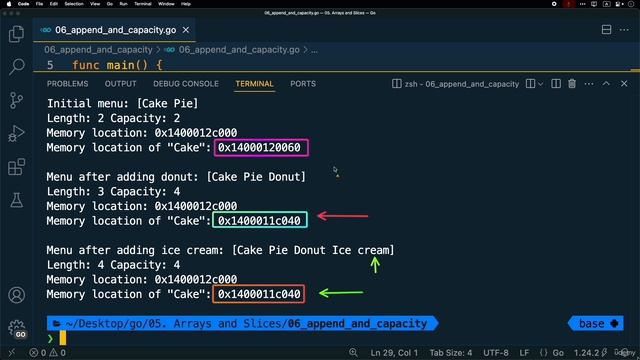Viewport: 640px width, 360px height.
Task: Click 'Menu after adding donut' output line
Action: pos(176,177)
